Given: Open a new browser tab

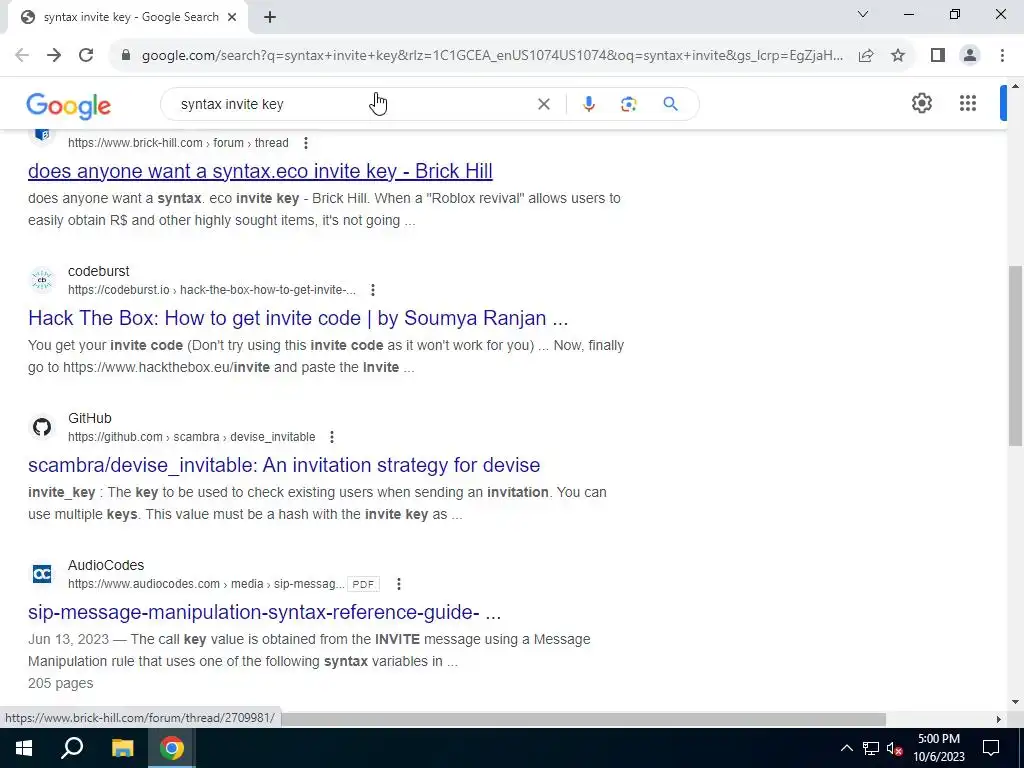Looking at the screenshot, I should coord(270,17).
